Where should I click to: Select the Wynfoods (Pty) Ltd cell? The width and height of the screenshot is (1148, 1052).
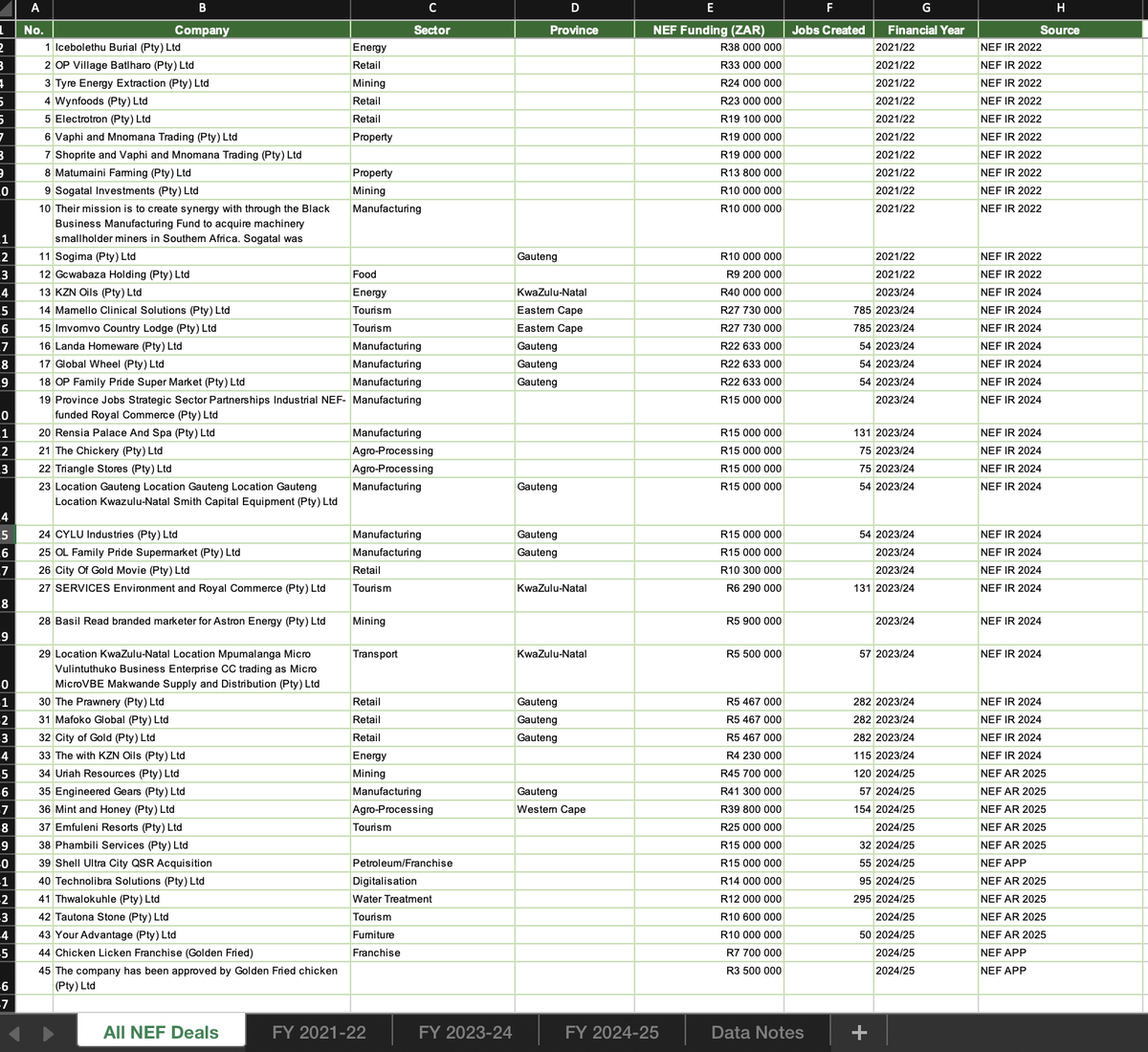[x=202, y=100]
